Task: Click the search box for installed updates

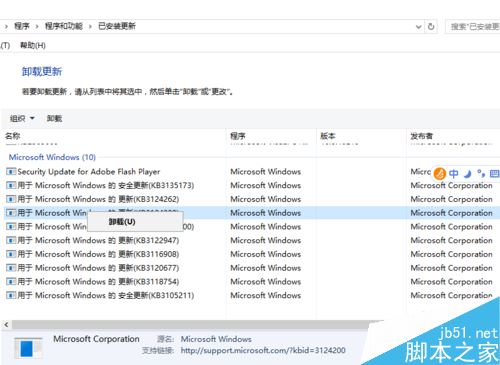Action: (473, 27)
